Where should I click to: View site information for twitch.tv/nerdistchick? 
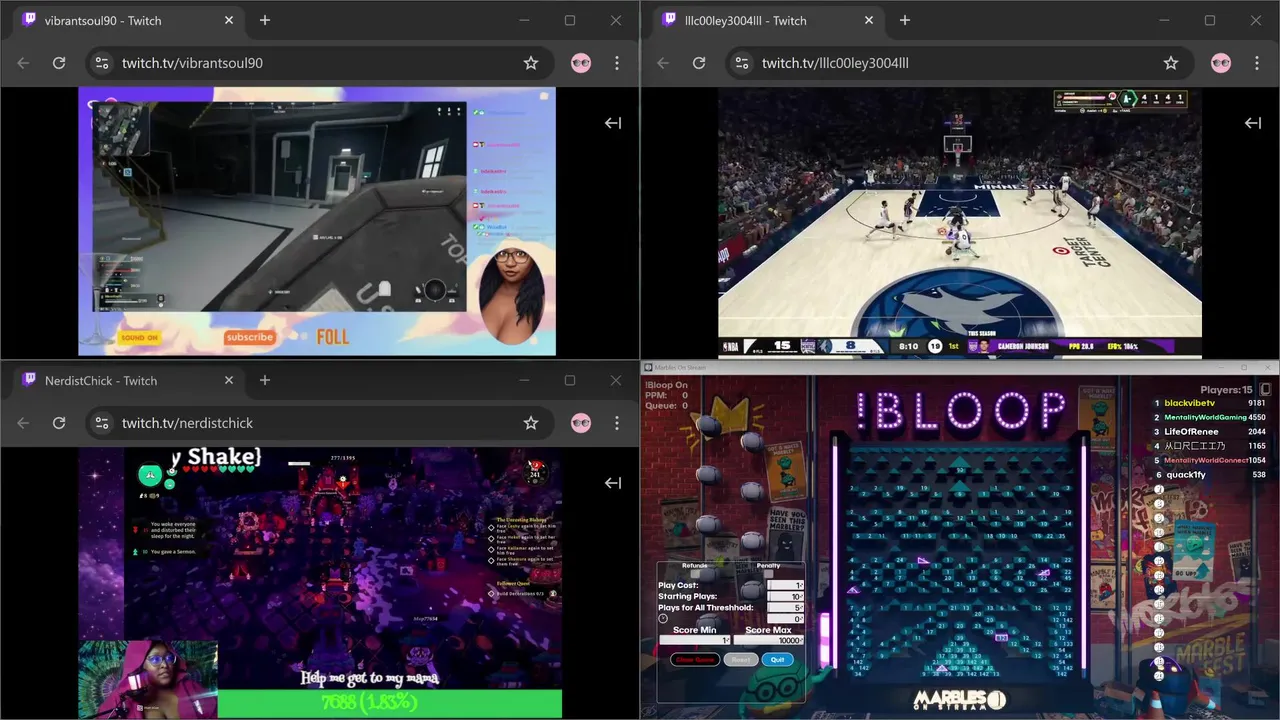[101, 423]
